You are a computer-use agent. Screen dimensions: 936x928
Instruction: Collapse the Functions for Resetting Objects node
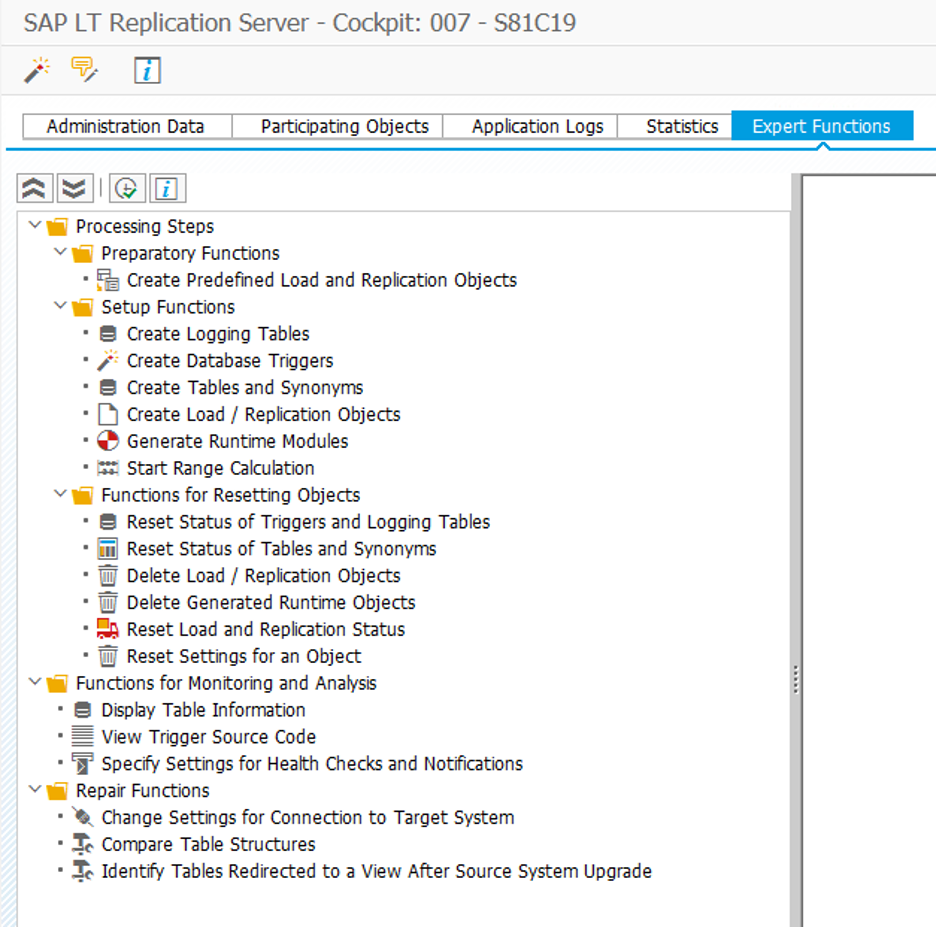point(60,494)
